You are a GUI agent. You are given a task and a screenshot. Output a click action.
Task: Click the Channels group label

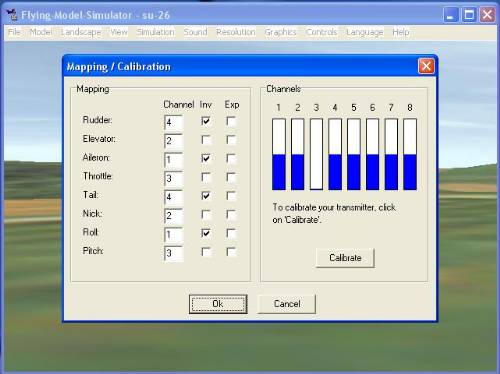coord(283,89)
